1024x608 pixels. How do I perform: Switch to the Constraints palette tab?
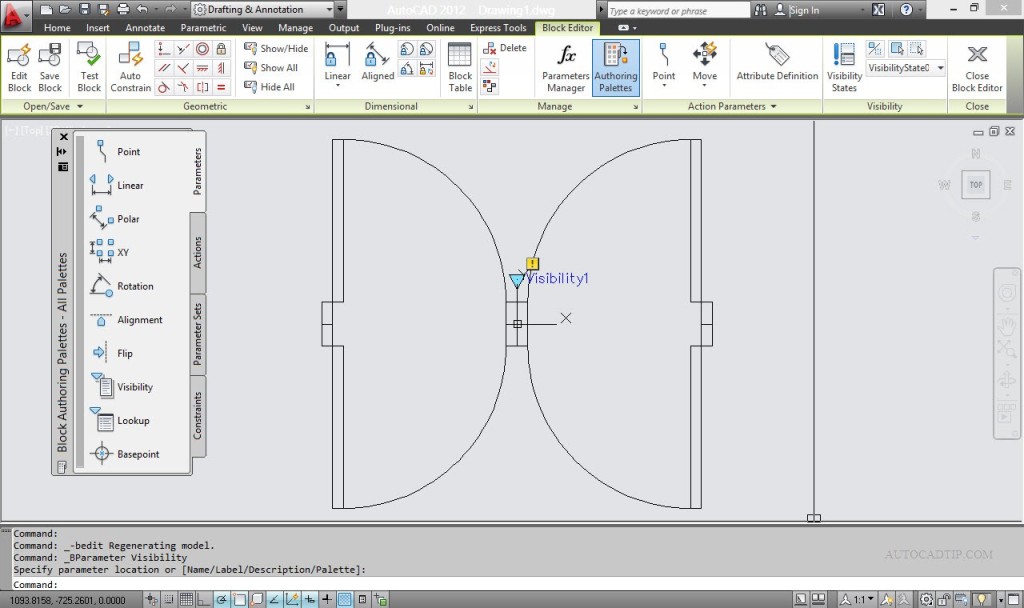point(198,416)
